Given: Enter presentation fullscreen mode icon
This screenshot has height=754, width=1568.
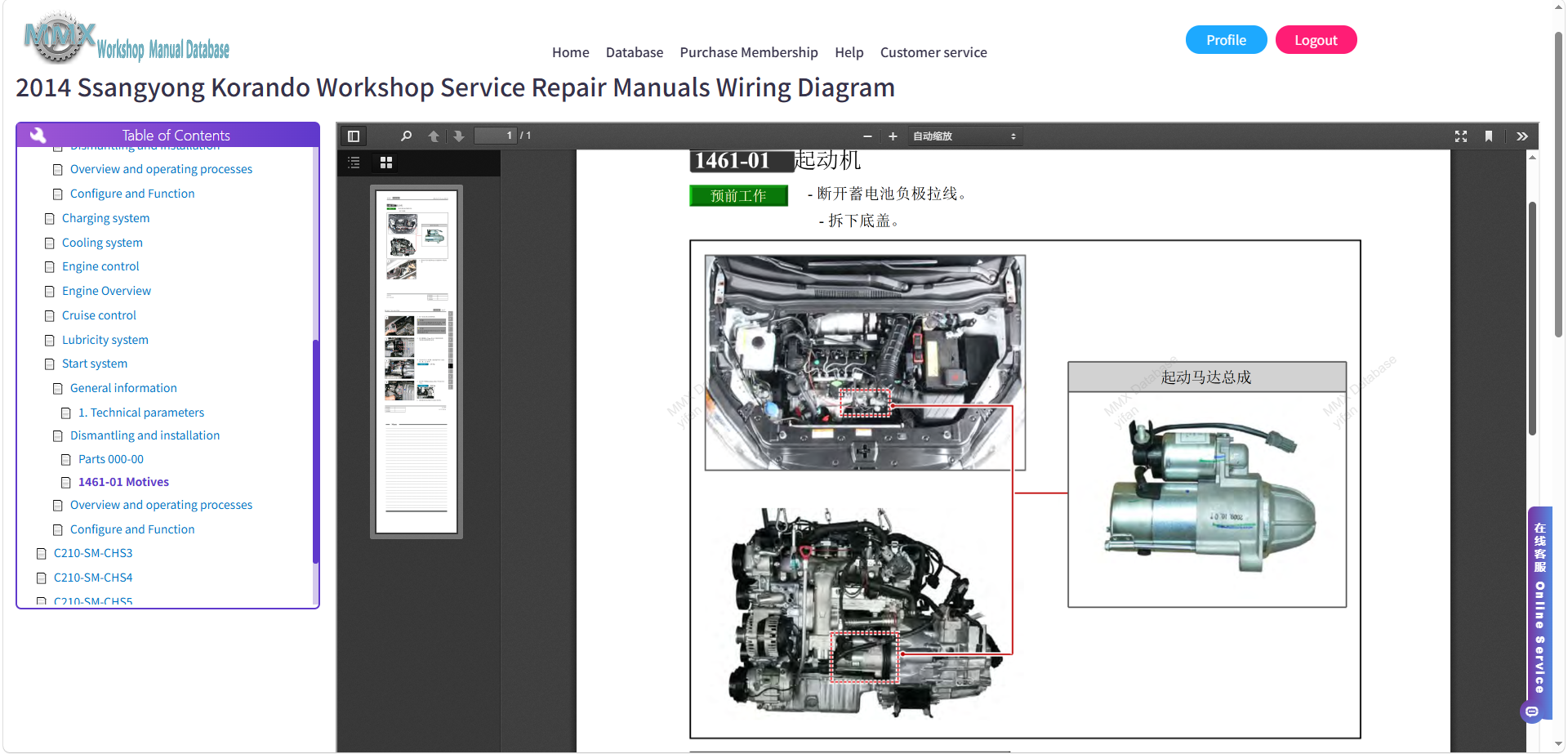Looking at the screenshot, I should pos(1461,136).
